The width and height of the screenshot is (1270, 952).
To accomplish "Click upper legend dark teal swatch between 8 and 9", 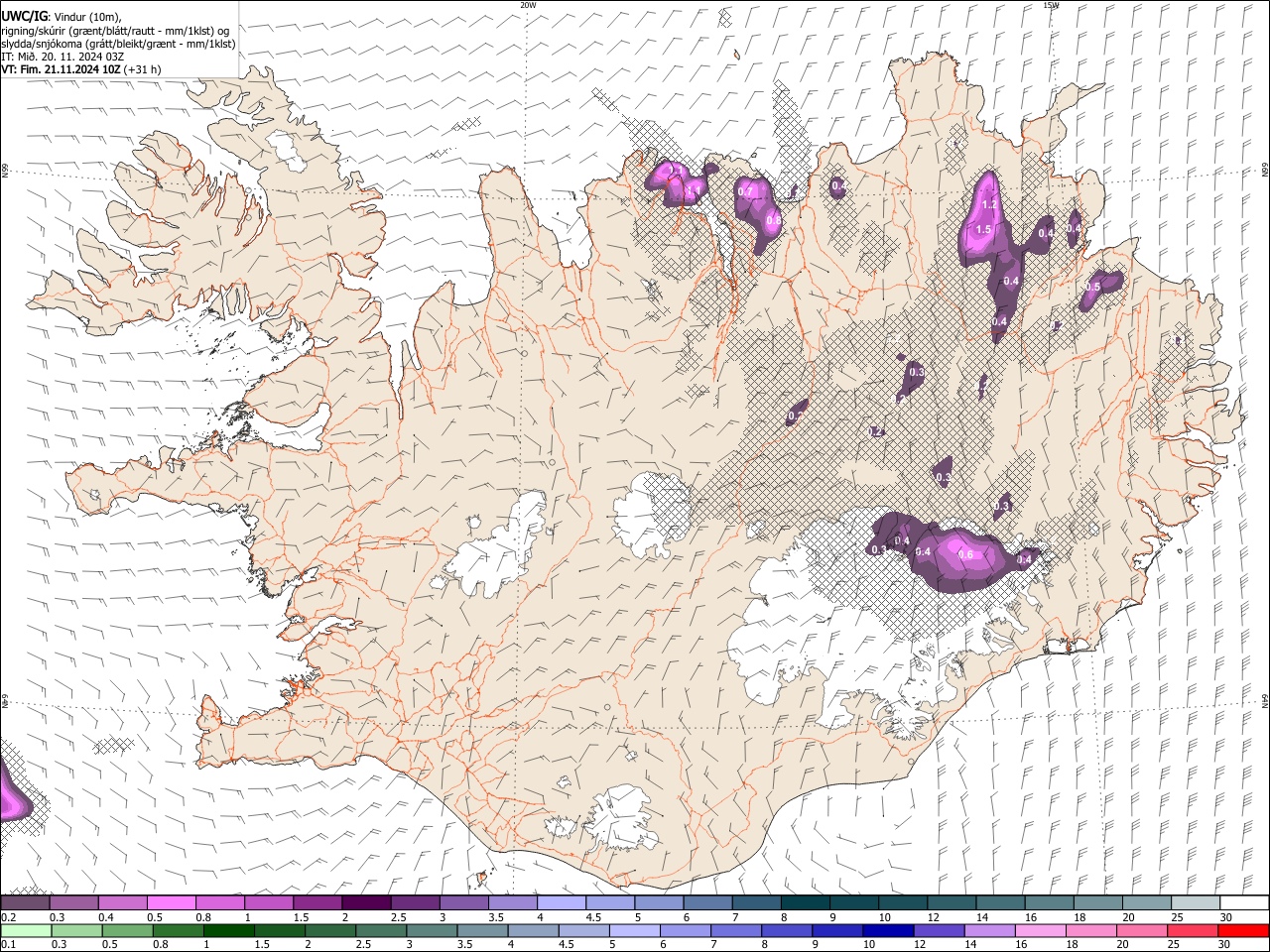I will pos(806,902).
